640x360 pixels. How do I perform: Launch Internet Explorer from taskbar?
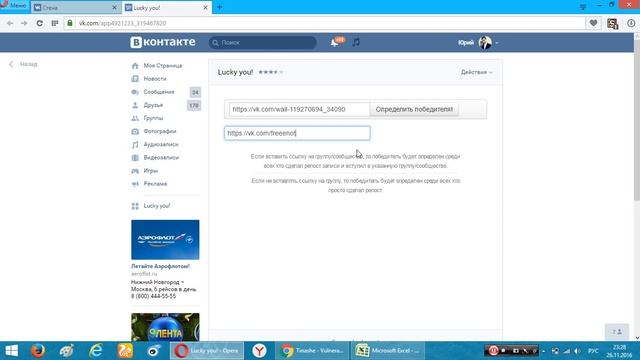(x=96, y=351)
